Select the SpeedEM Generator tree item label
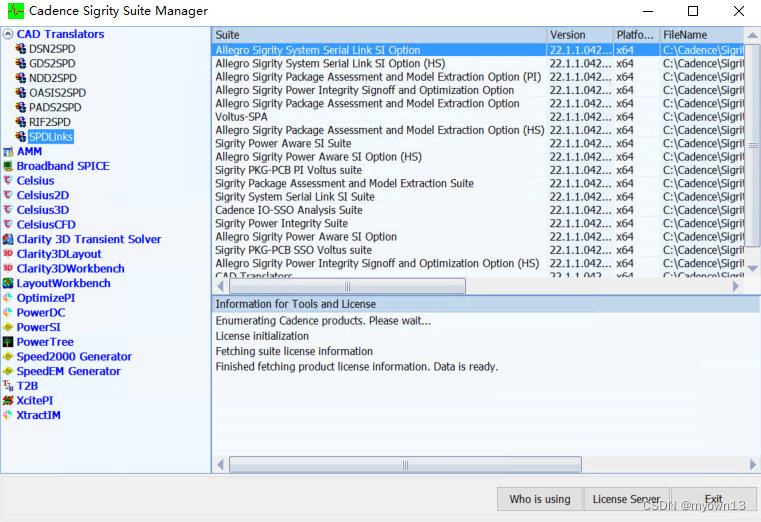The height and width of the screenshot is (522, 761). [68, 371]
